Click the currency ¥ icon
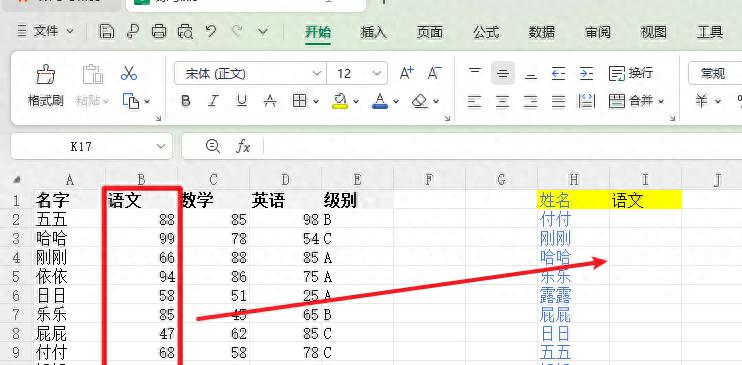Image resolution: width=742 pixels, height=365 pixels. [x=702, y=101]
